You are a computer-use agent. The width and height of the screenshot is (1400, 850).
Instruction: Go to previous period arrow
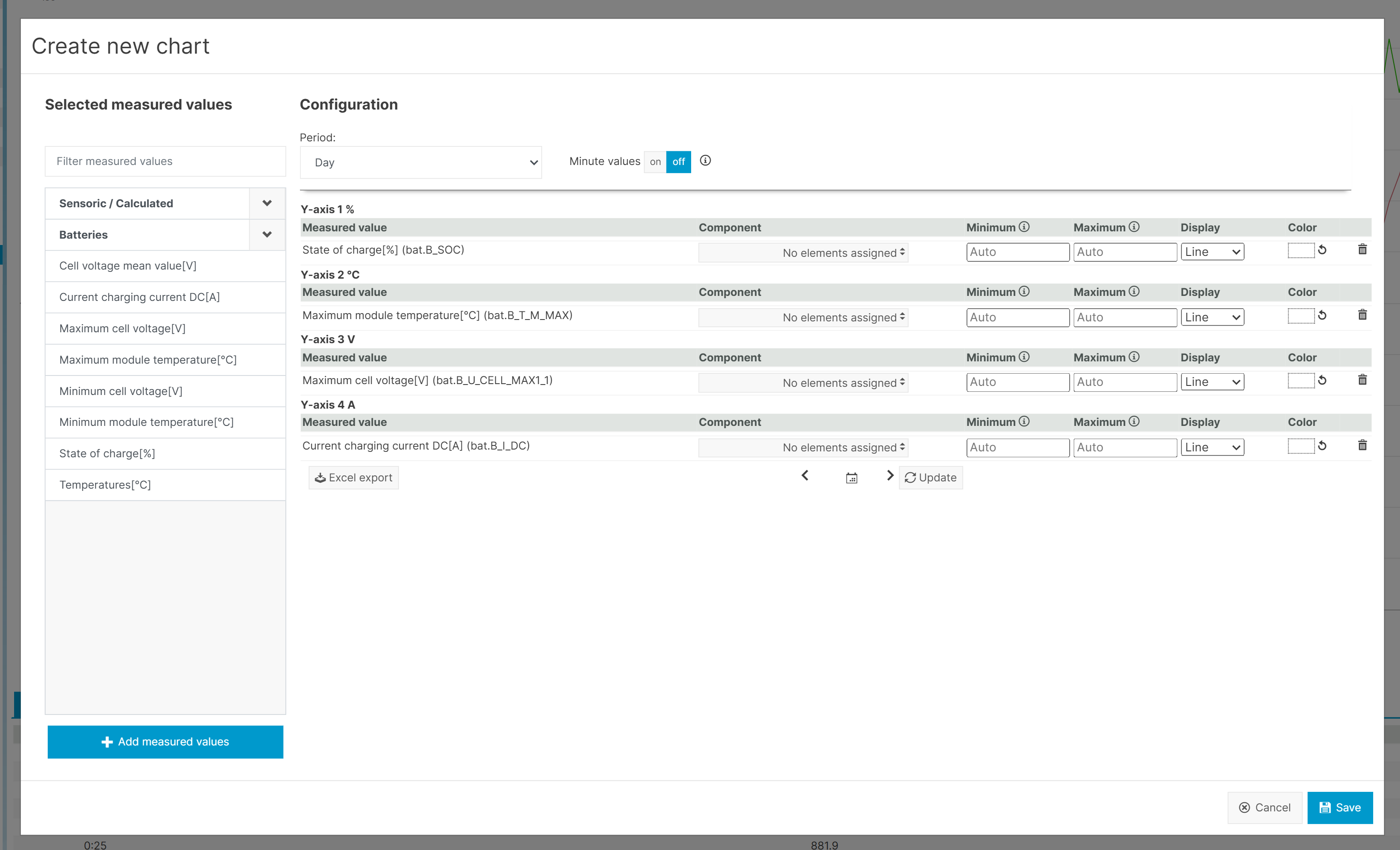805,475
